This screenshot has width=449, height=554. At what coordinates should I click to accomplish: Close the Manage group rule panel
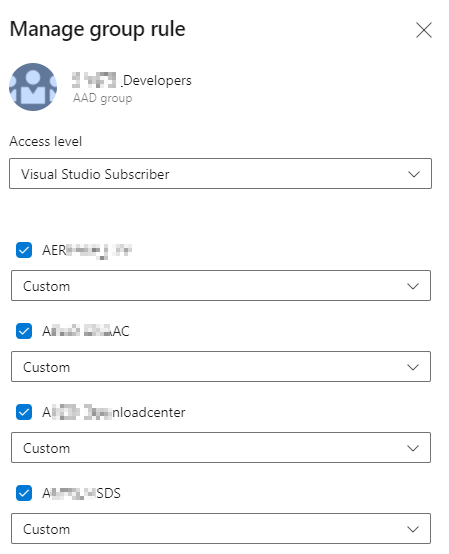(x=424, y=30)
